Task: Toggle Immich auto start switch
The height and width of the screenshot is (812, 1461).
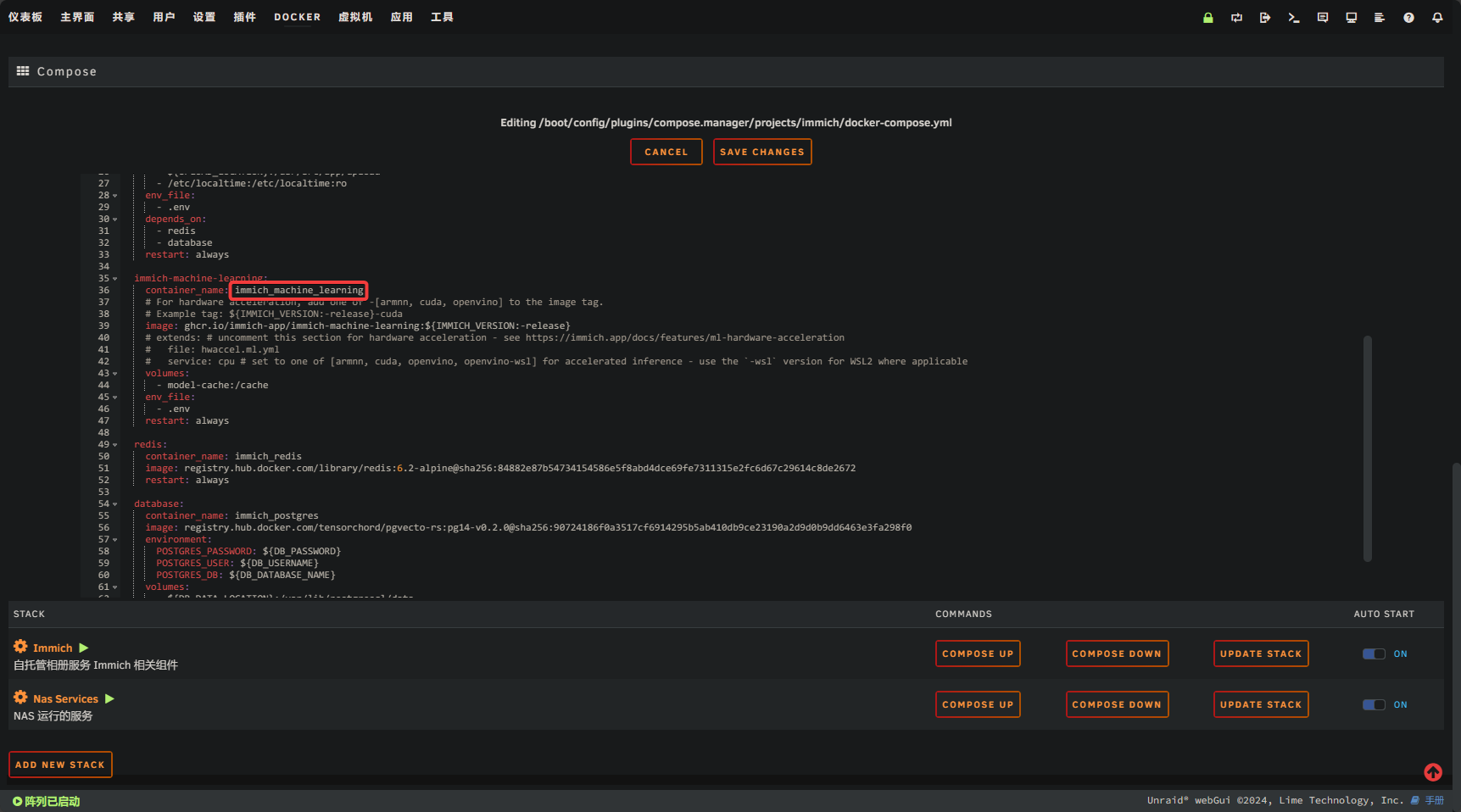Action: pos(1374,653)
